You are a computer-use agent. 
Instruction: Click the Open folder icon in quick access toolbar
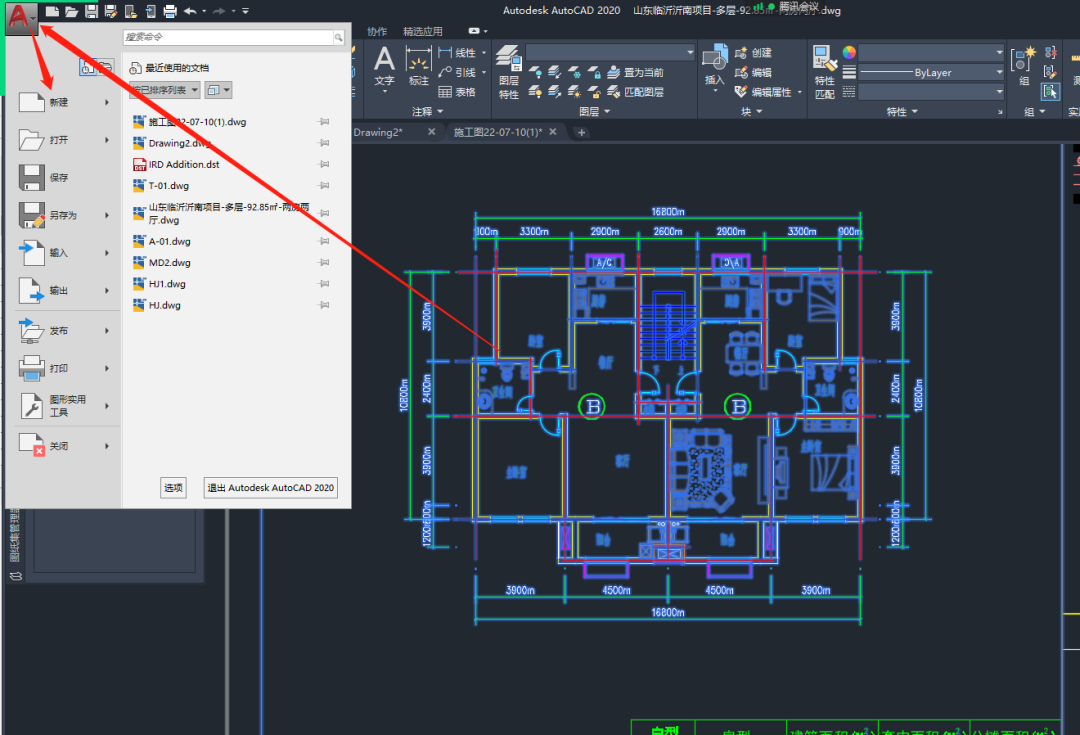click(71, 11)
